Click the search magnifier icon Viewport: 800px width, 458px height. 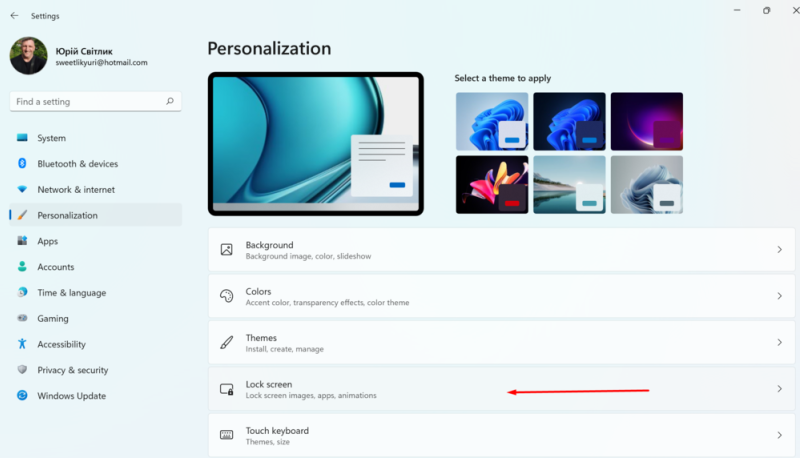(x=170, y=101)
